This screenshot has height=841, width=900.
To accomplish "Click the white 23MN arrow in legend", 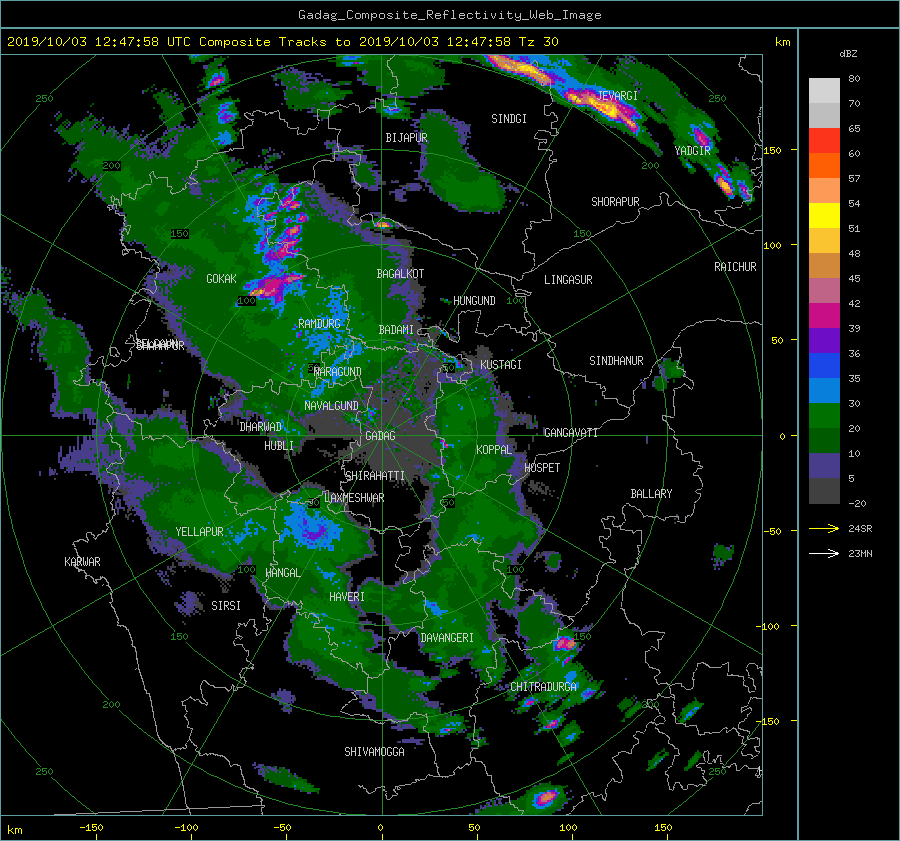I will coord(824,554).
